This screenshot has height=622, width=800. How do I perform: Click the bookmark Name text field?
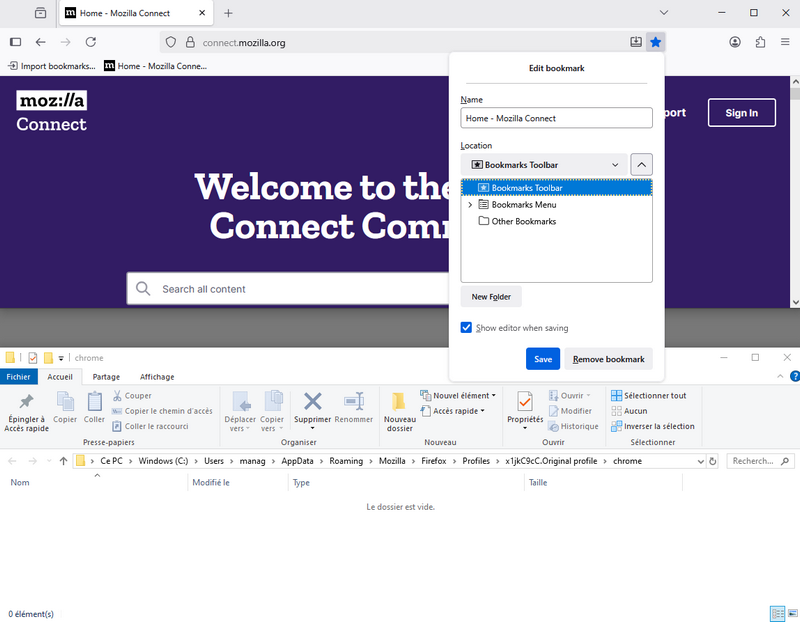tap(556, 118)
